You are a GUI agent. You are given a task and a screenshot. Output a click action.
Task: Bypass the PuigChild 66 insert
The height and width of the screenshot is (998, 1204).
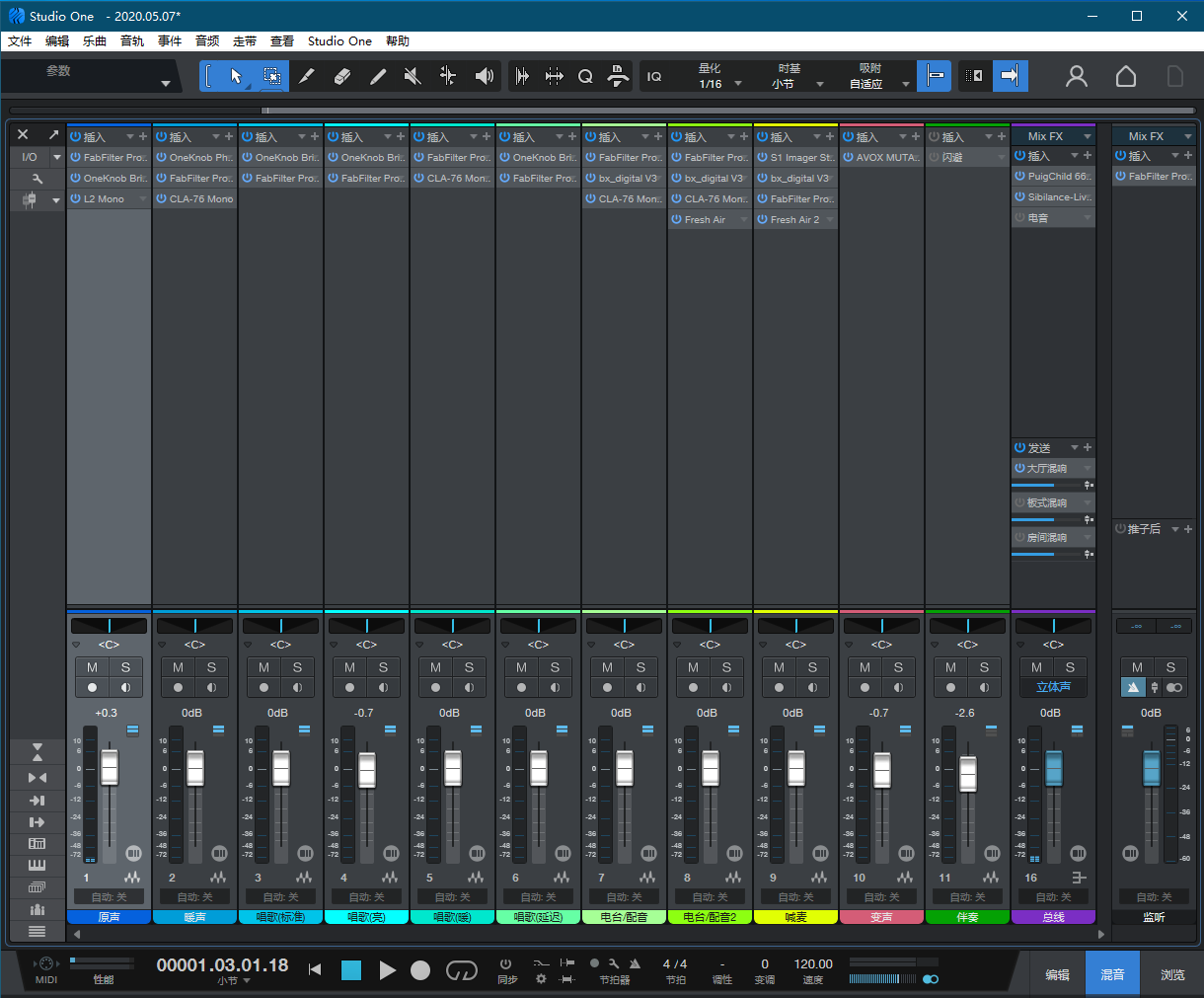1020,176
